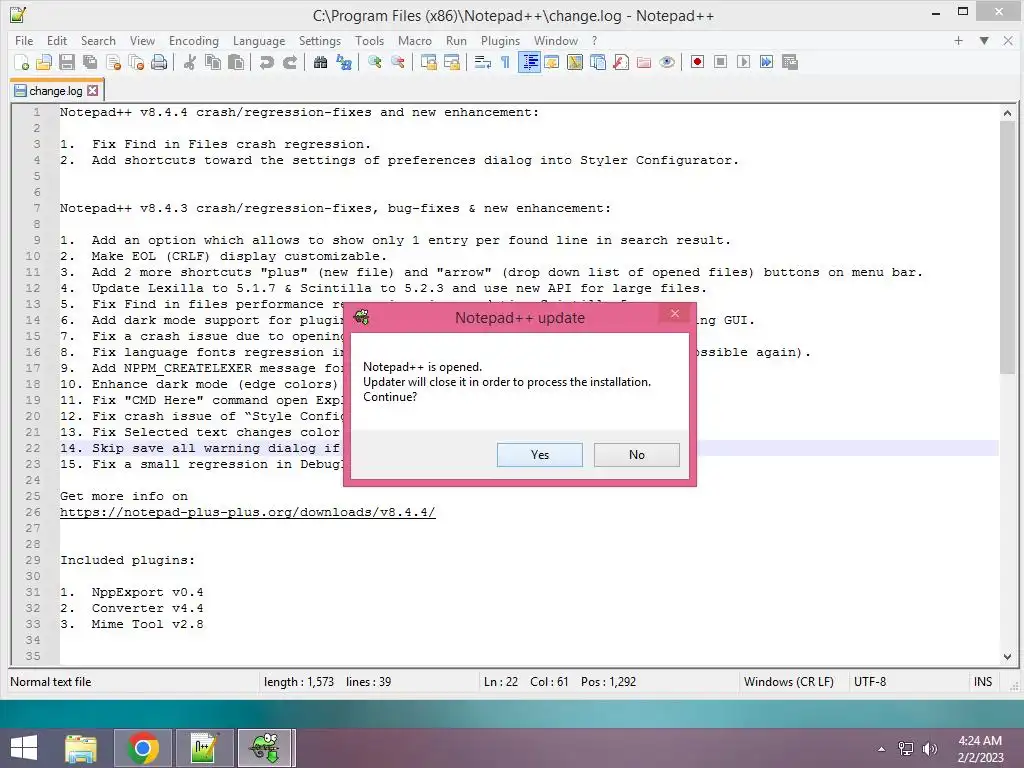
Task: Click the vertical scrollbar thumb
Action: point(1007,247)
